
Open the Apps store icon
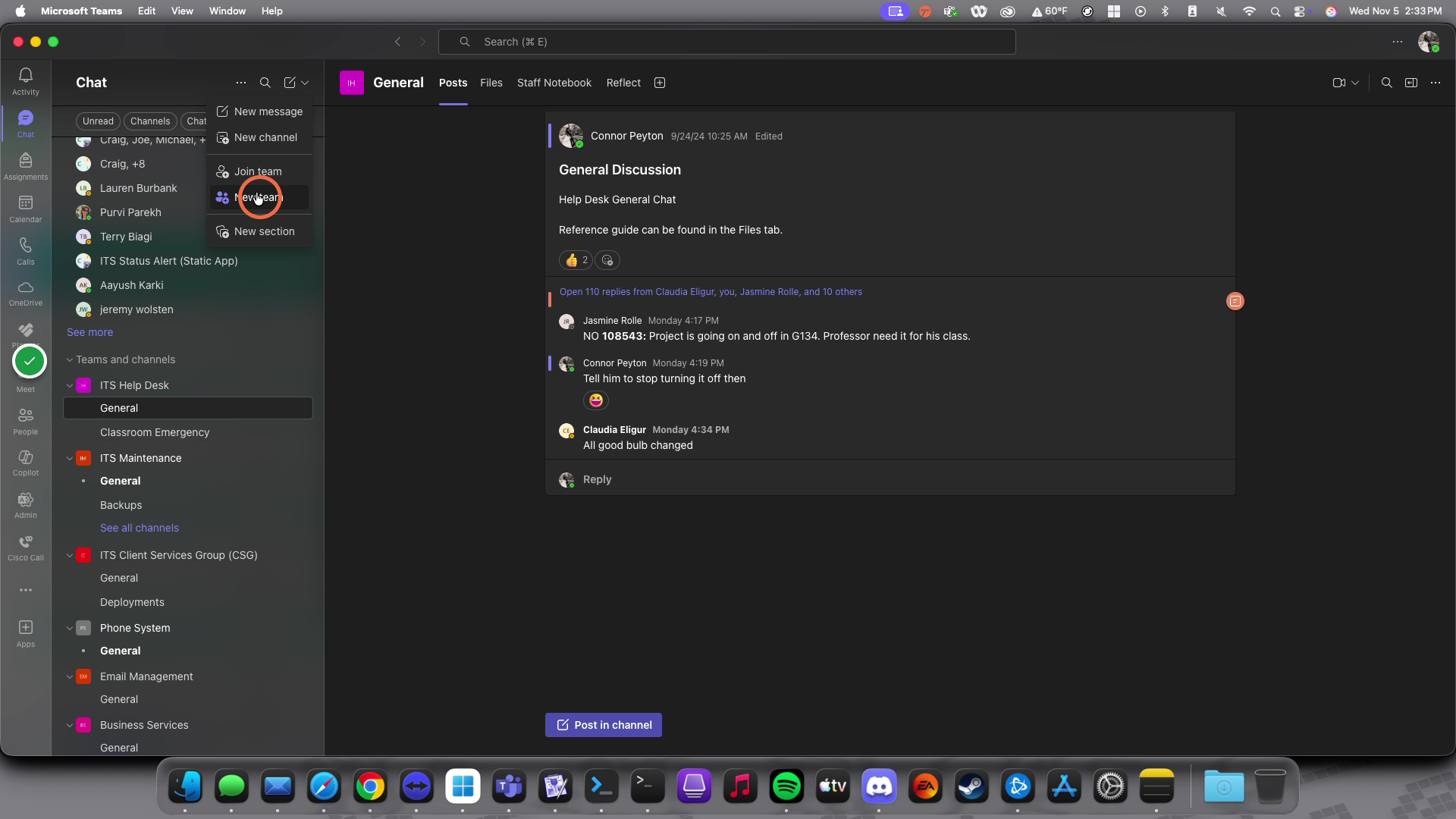coord(26,633)
